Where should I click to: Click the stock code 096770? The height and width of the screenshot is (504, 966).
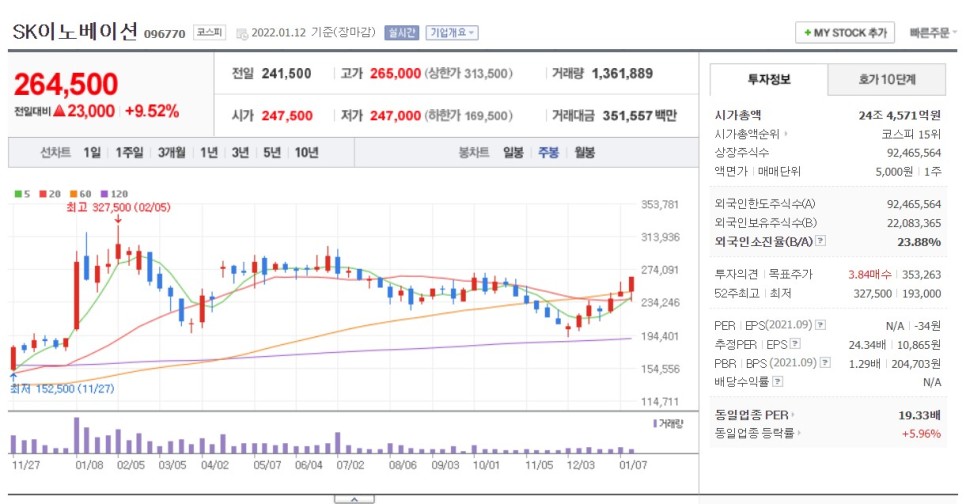pos(164,34)
